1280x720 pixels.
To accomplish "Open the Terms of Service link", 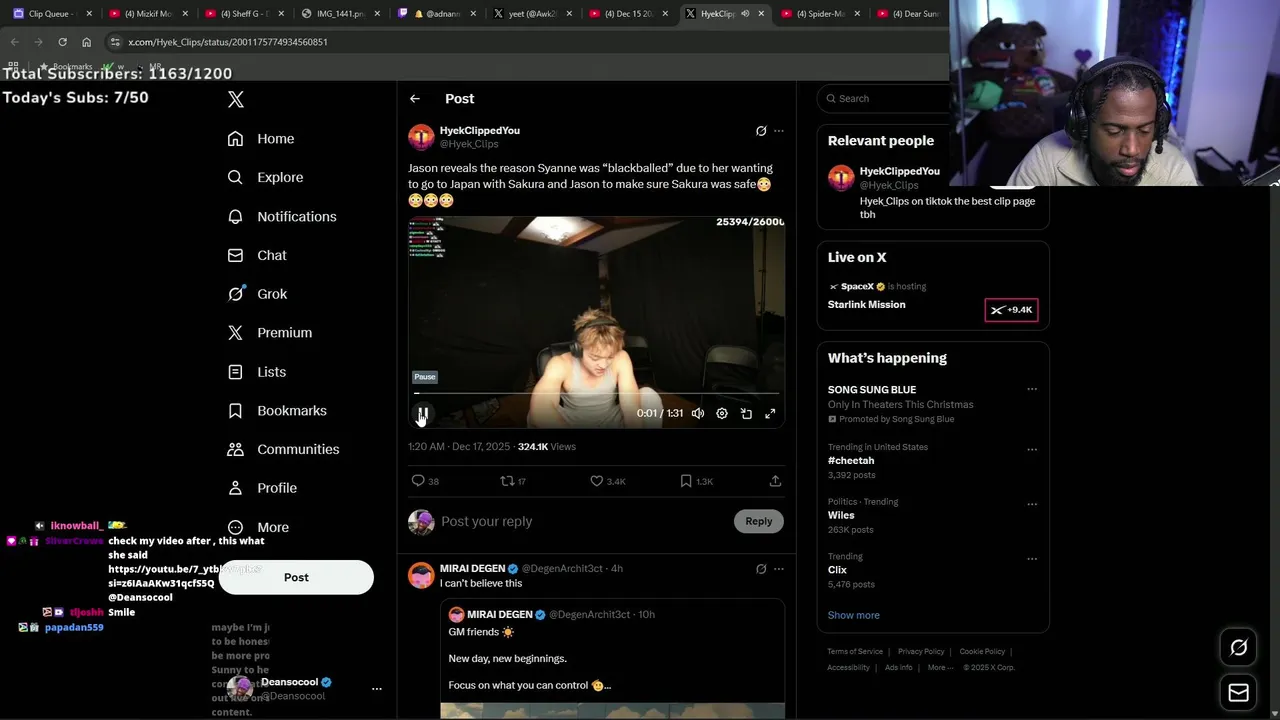I will click(855, 652).
